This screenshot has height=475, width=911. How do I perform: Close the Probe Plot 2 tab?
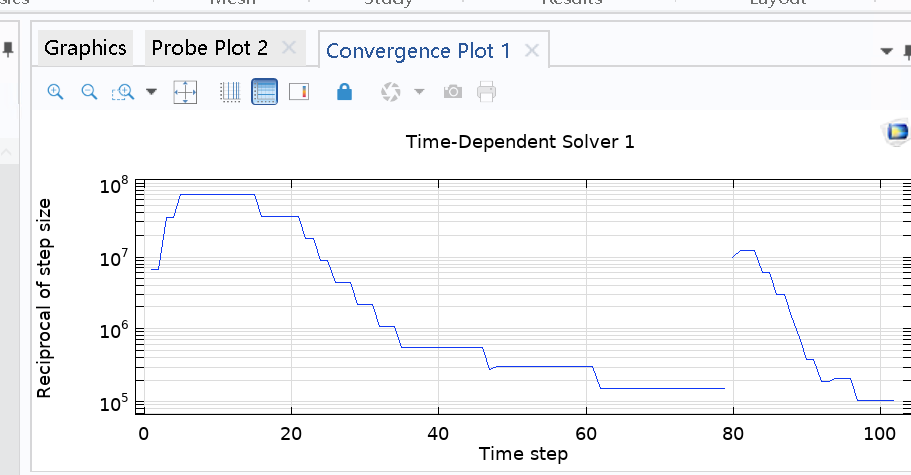289,47
